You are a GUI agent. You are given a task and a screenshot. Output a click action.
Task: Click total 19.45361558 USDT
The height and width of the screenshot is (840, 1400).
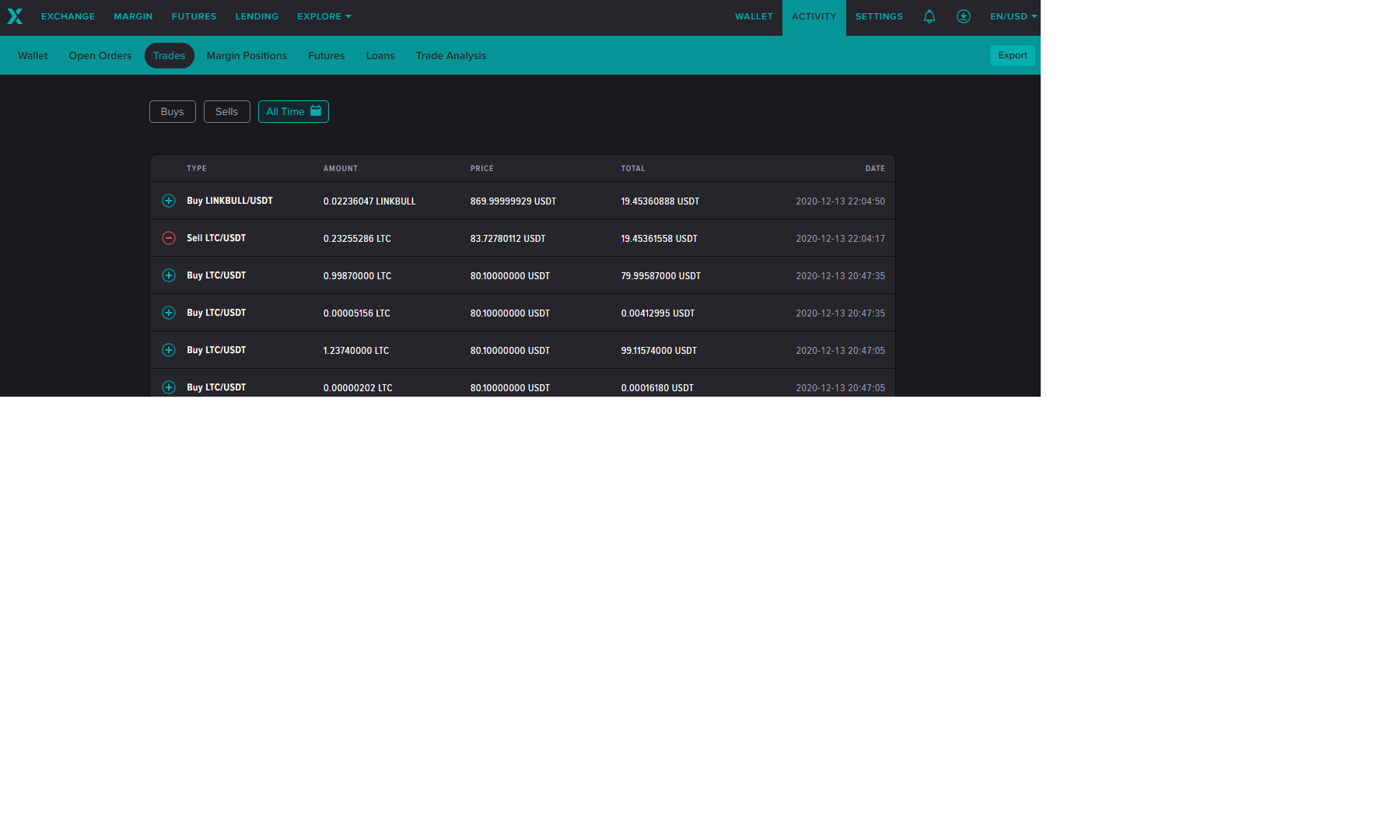tap(659, 238)
